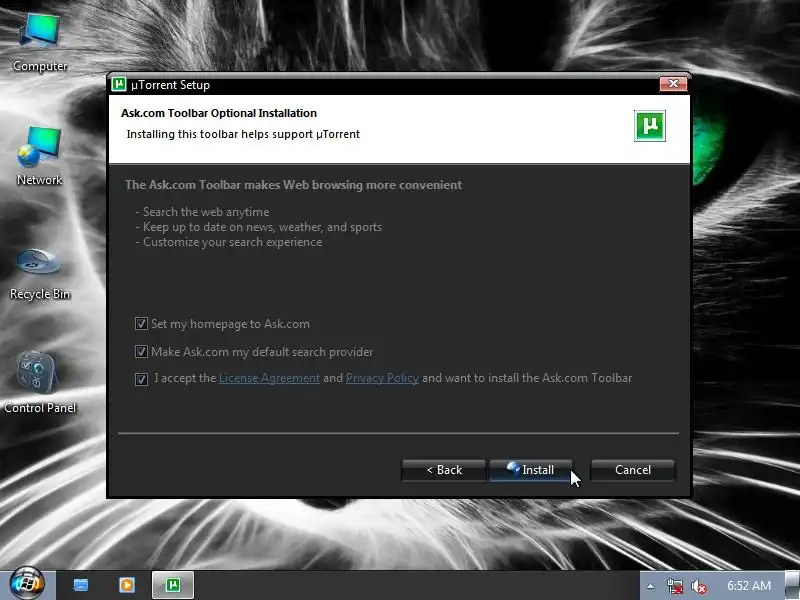Click the 'Keep up to date on news' line
The image size is (800, 600).
tap(259, 227)
